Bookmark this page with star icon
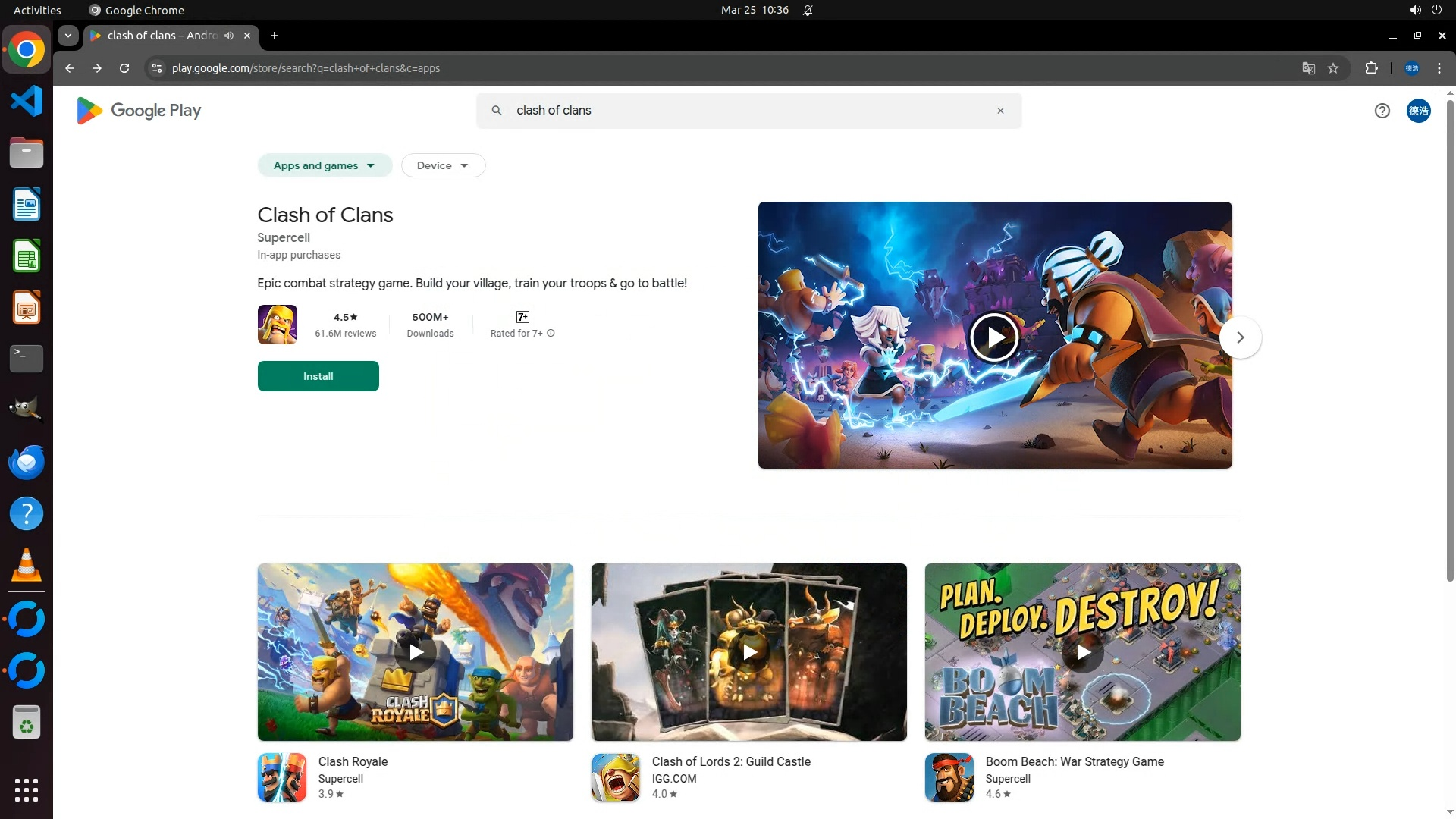Image resolution: width=1456 pixels, height=819 pixels. click(x=1333, y=68)
